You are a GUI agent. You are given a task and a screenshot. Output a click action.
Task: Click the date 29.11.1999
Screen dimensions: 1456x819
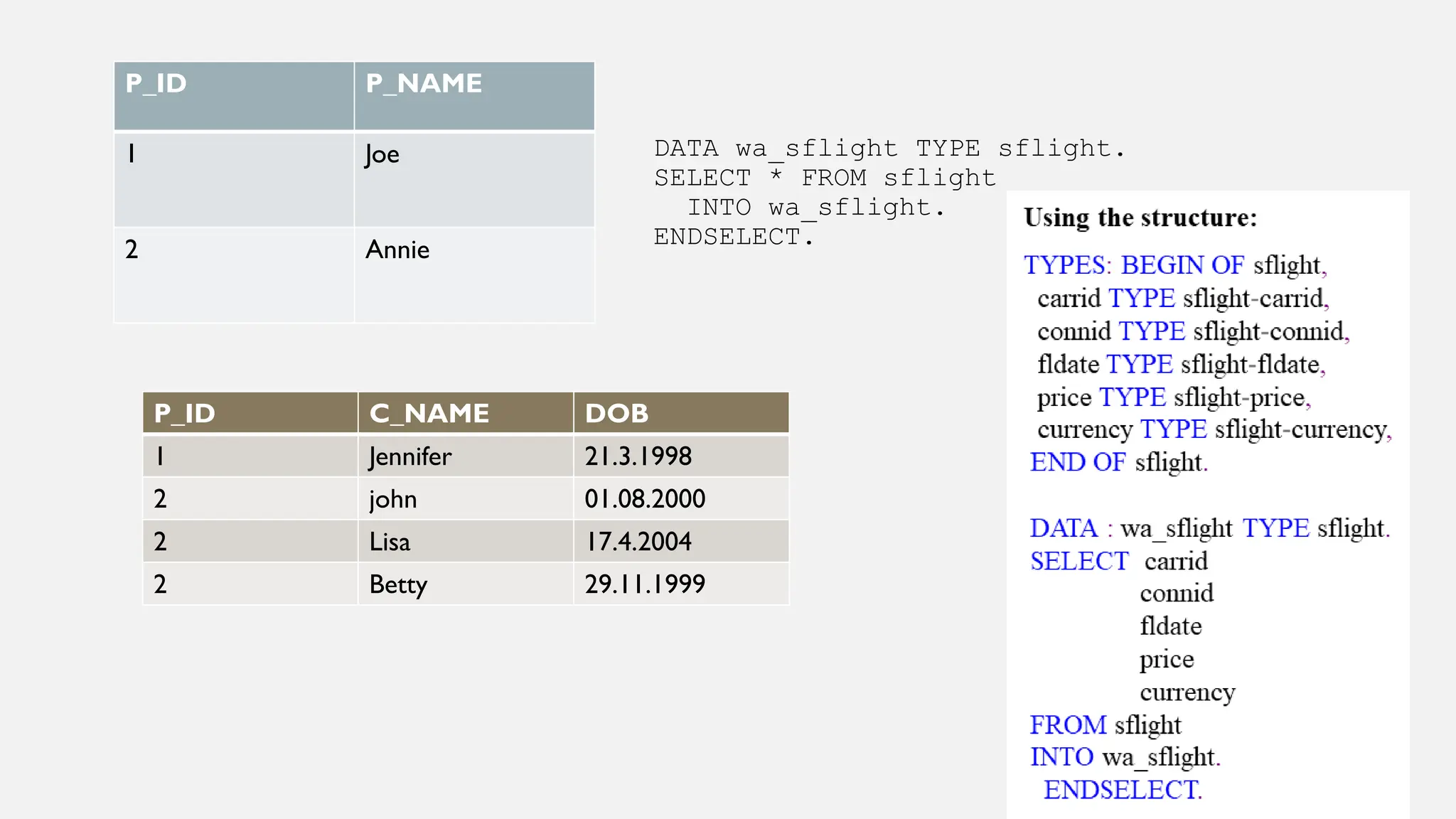681,584
